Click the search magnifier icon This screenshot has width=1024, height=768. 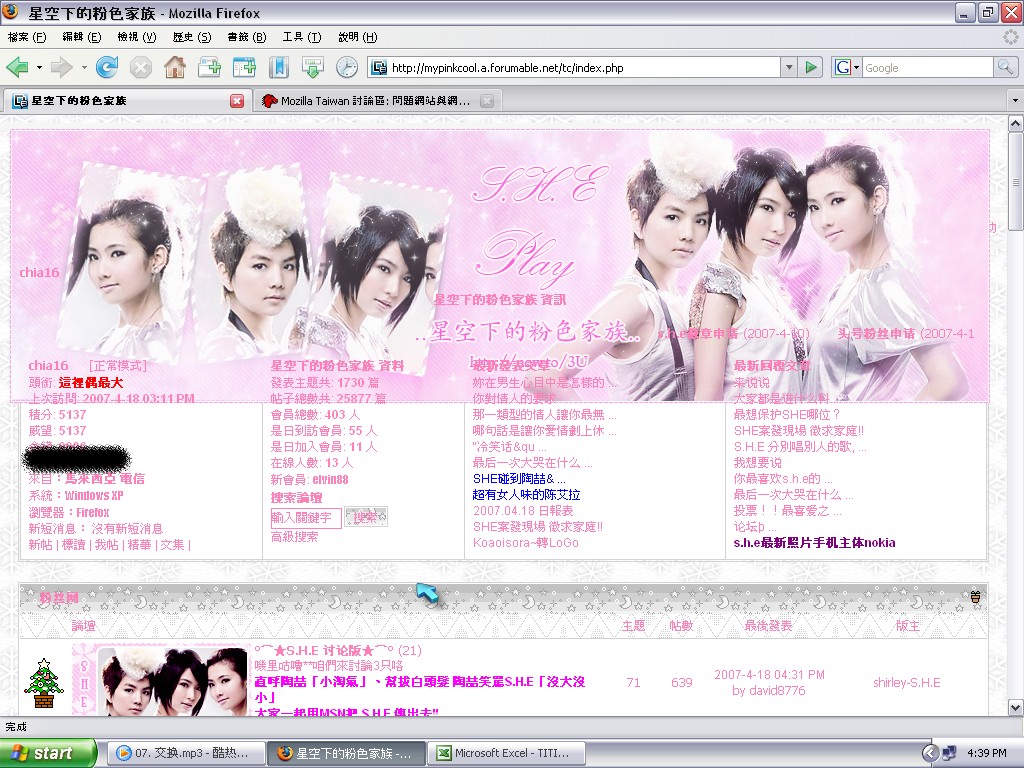(1005, 68)
